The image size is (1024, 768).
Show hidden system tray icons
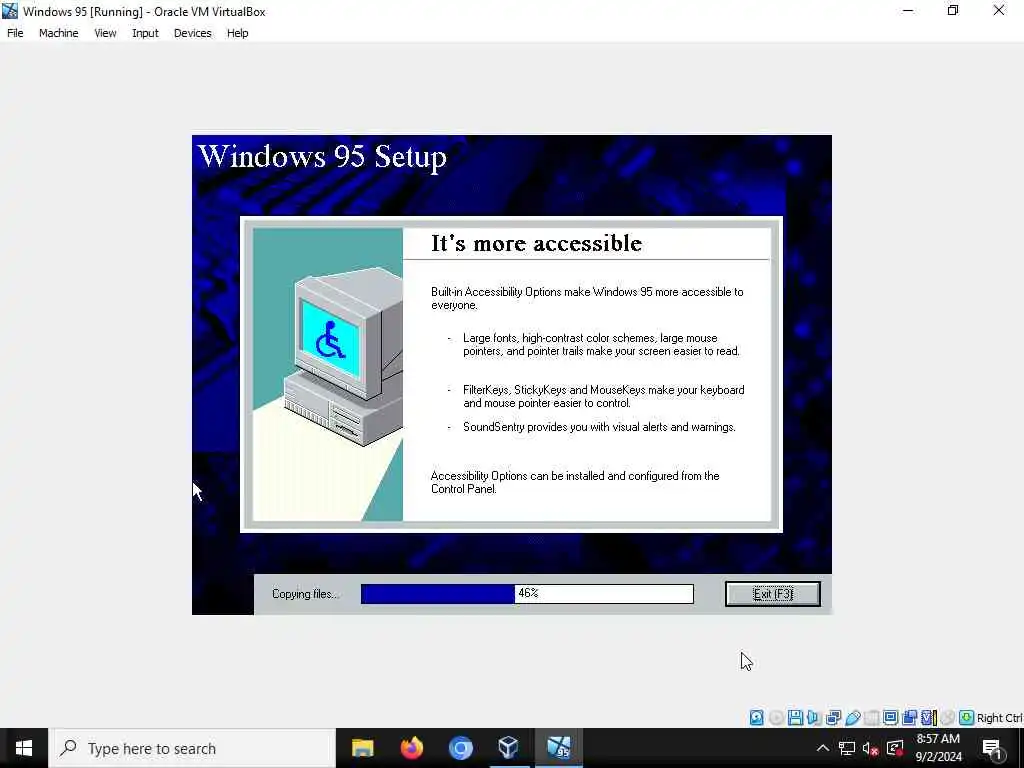click(823, 748)
